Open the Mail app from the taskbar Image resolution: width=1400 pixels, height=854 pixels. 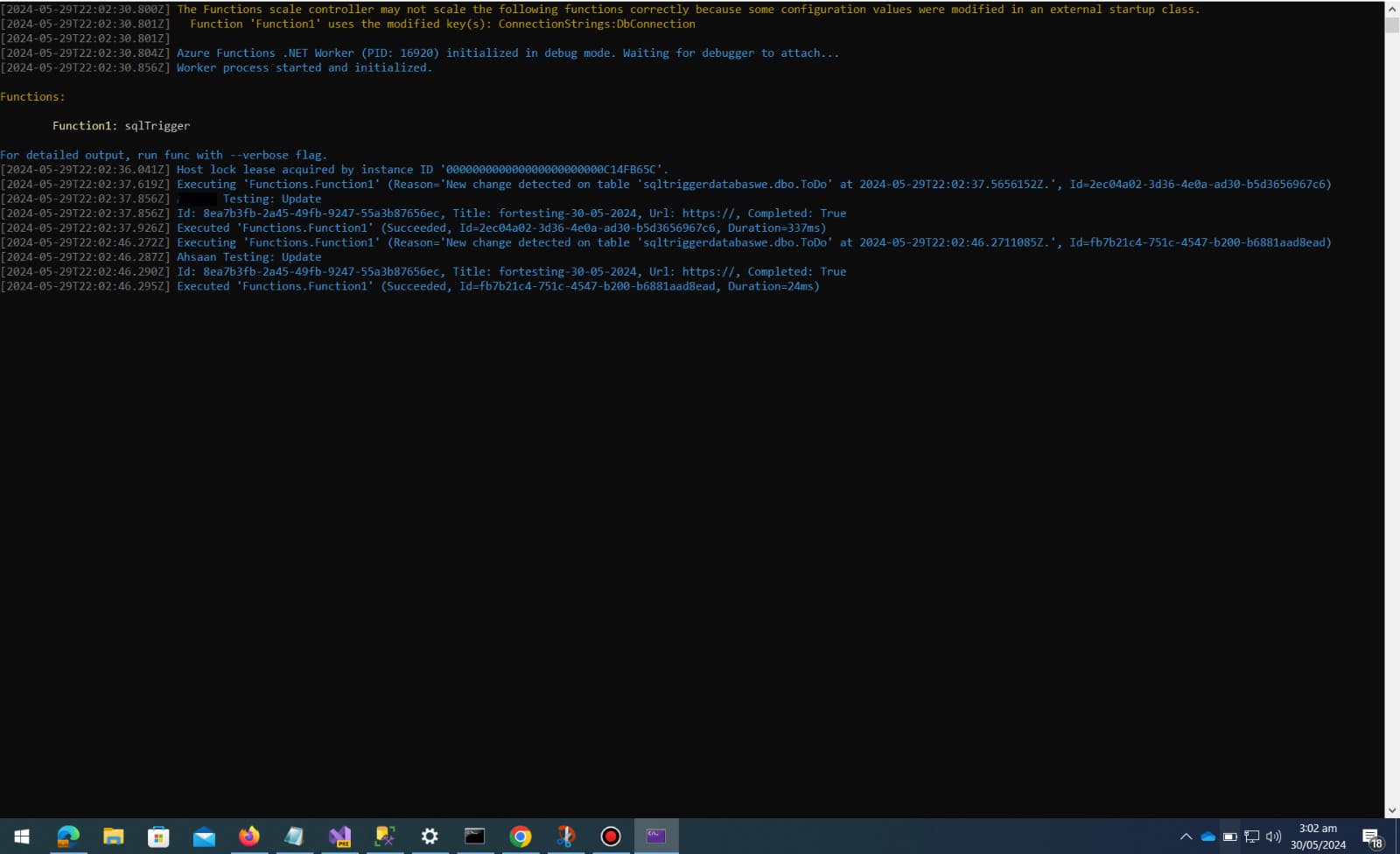click(x=204, y=836)
